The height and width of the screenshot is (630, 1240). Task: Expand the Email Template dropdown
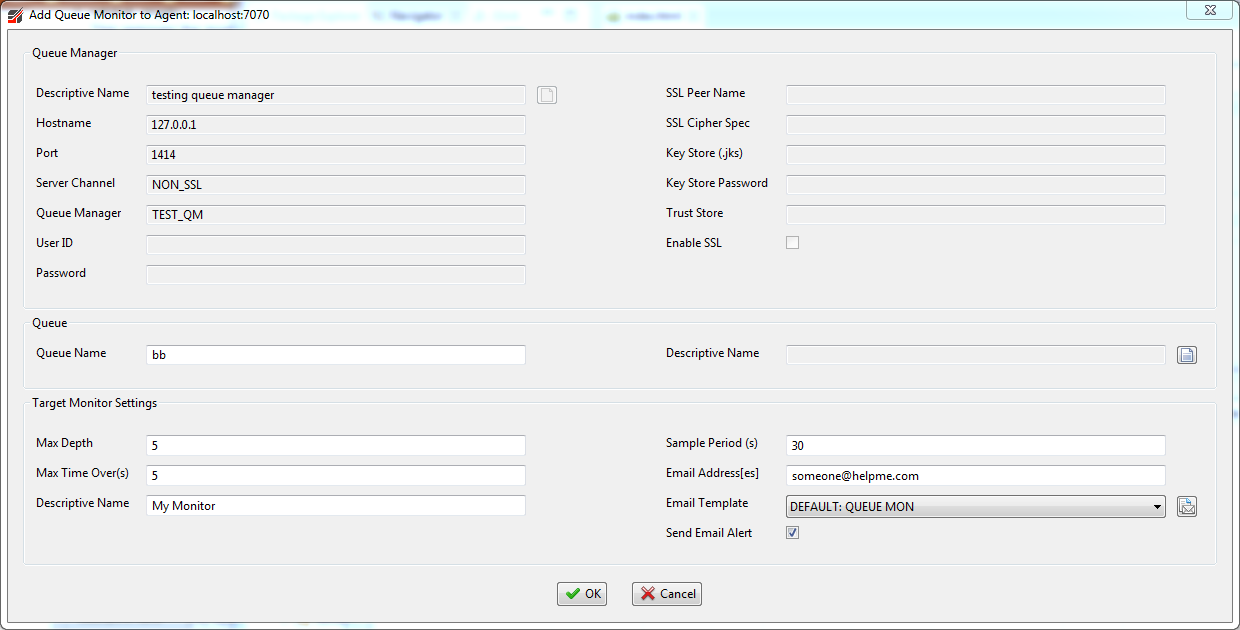[x=1157, y=507]
